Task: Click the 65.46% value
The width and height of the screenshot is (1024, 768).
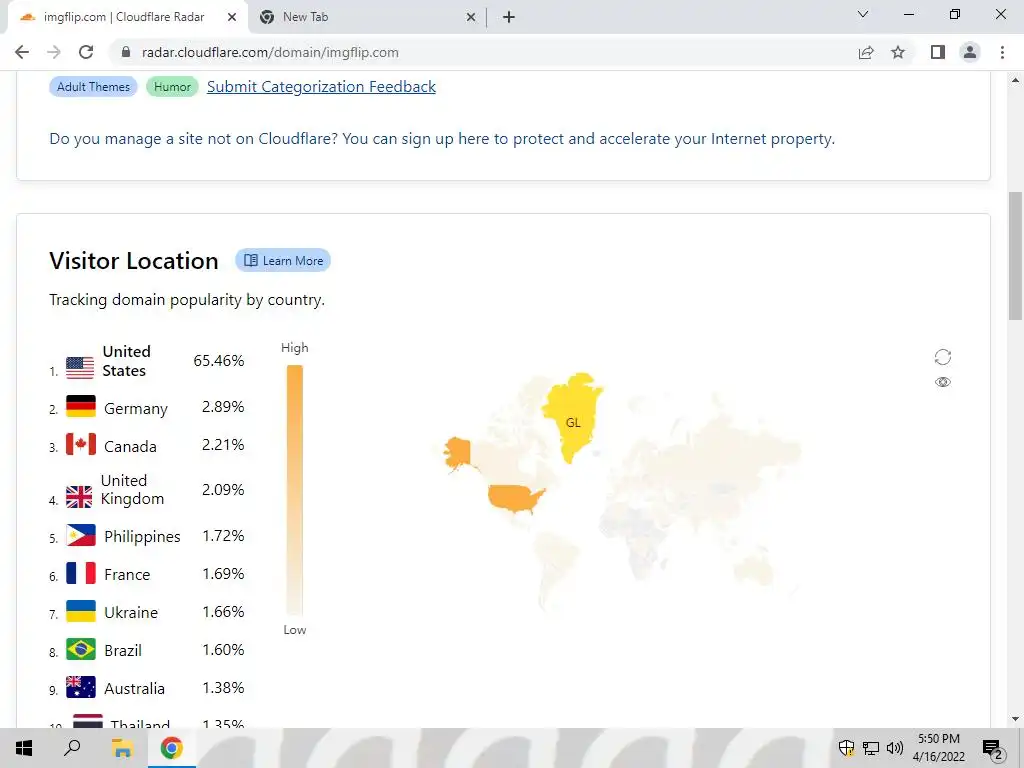Action: pyautogui.click(x=219, y=360)
